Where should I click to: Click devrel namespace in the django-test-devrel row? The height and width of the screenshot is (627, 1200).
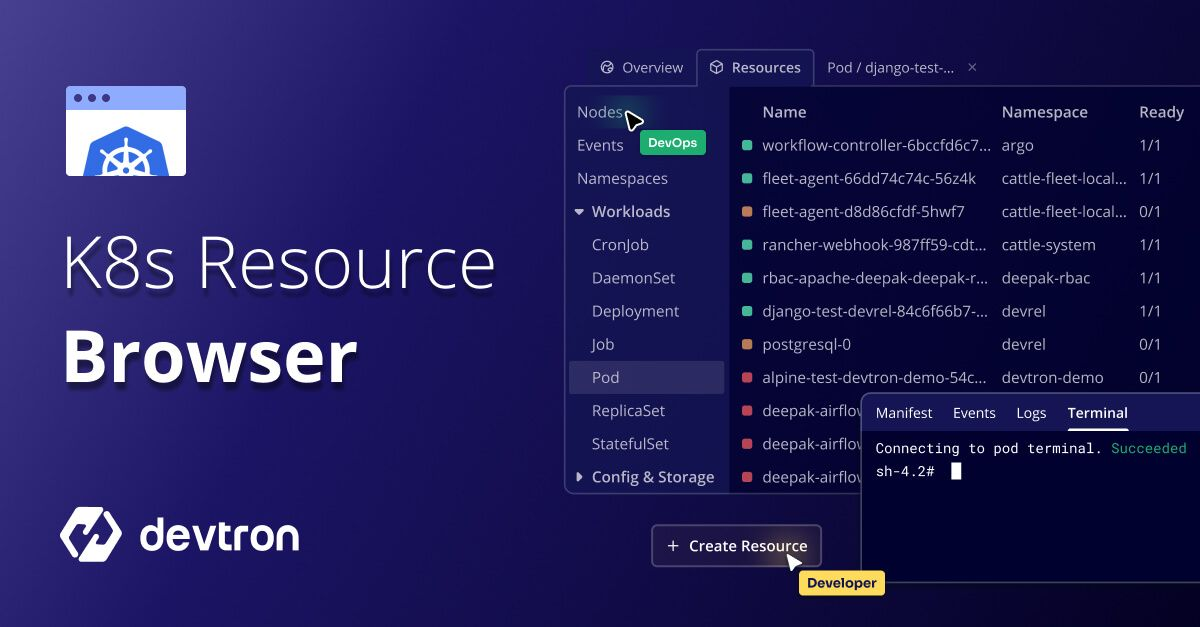pos(1024,311)
